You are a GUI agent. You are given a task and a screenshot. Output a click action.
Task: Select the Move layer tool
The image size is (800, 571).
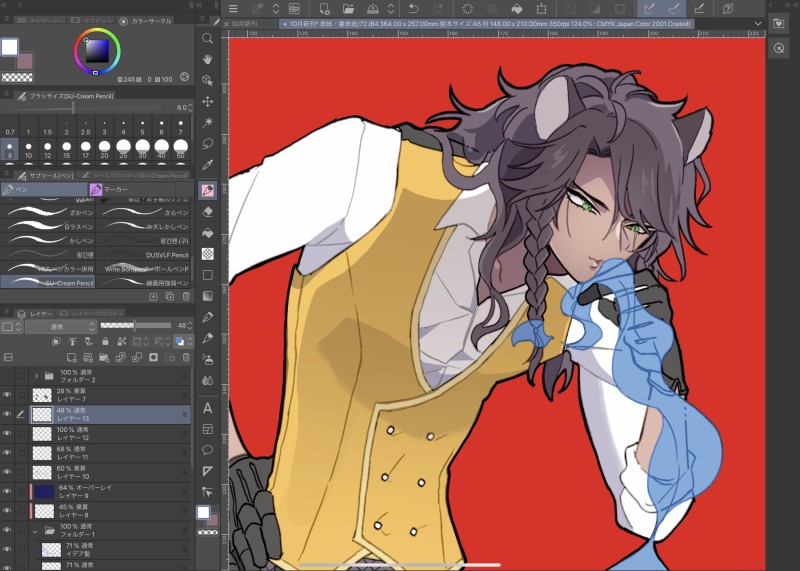[x=207, y=102]
